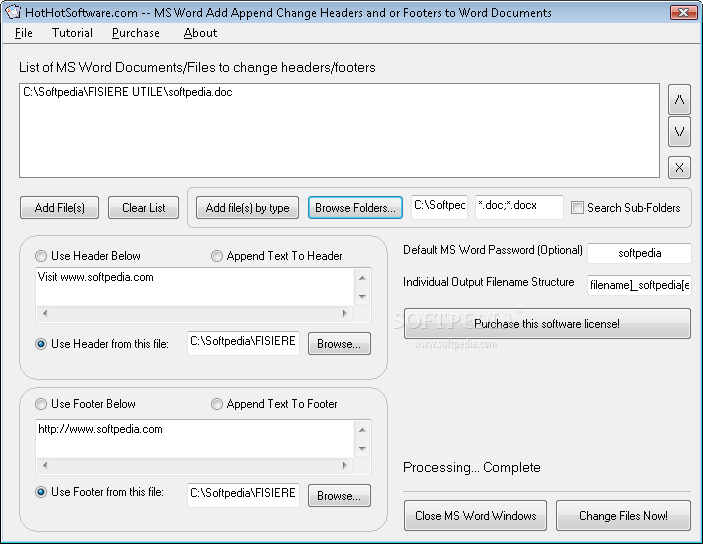This screenshot has width=703, height=544.
Task: Close the HotHotSoftware window
Action: point(683,12)
